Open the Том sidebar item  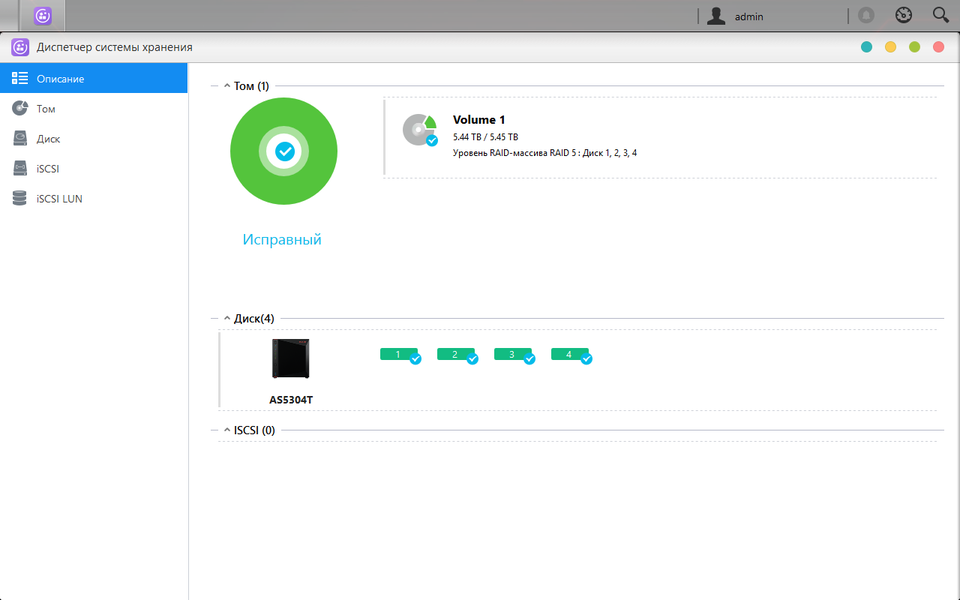(94, 109)
